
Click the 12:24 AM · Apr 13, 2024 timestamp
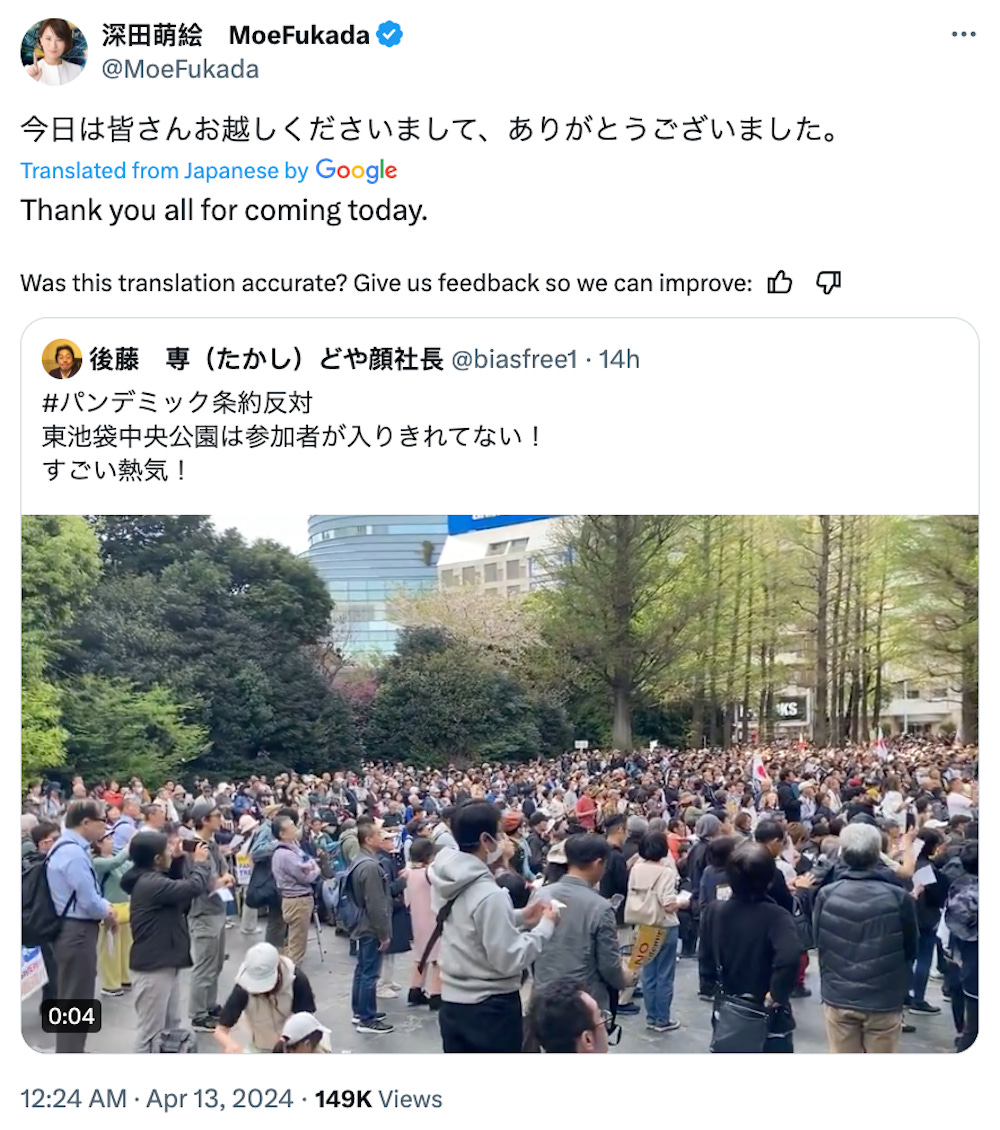pyautogui.click(x=156, y=1098)
